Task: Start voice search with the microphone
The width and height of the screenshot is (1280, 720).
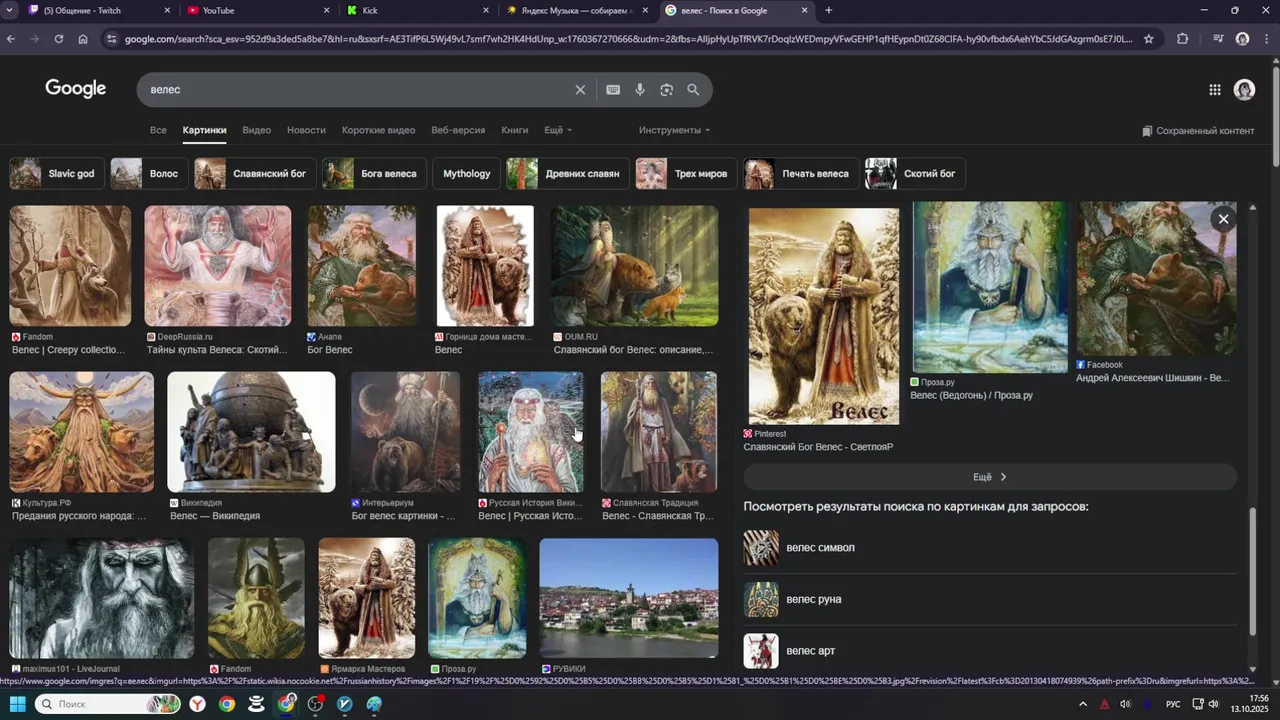Action: (x=640, y=90)
